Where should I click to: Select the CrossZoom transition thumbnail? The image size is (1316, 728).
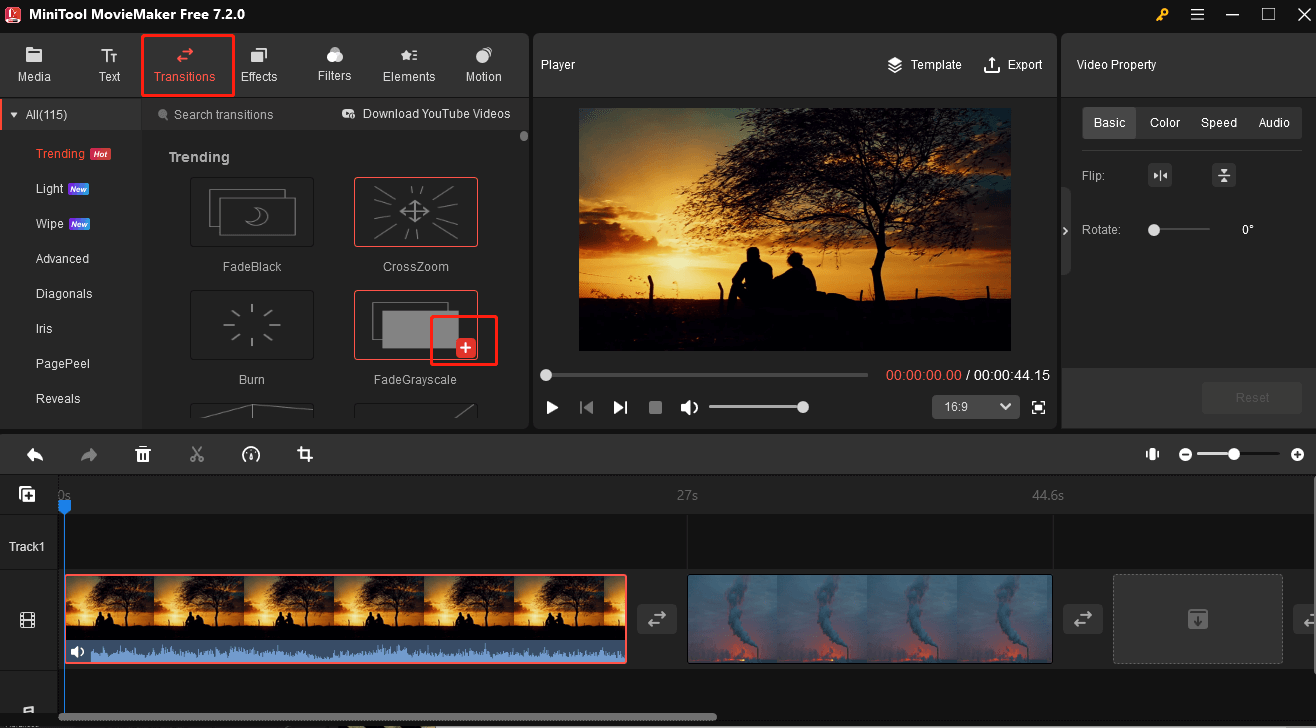(416, 212)
